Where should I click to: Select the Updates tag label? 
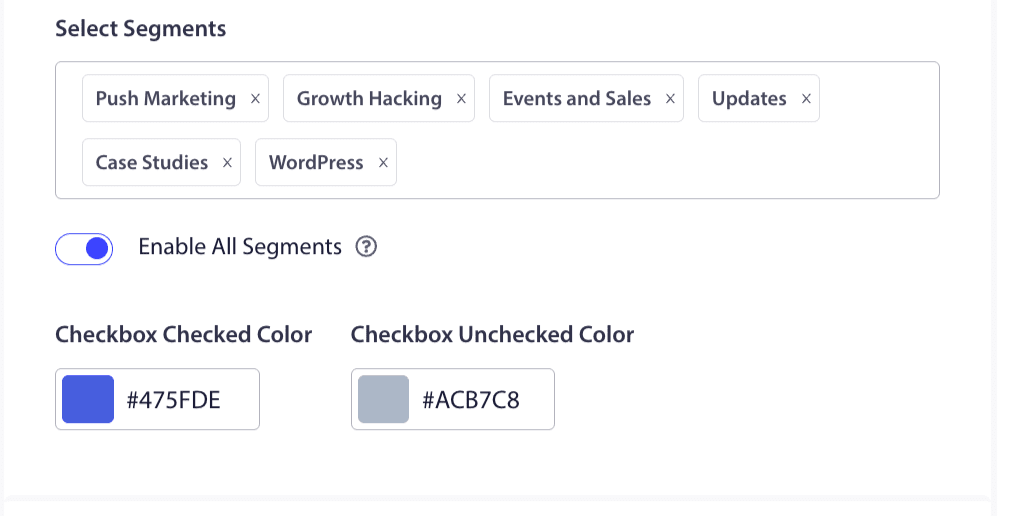tap(749, 99)
